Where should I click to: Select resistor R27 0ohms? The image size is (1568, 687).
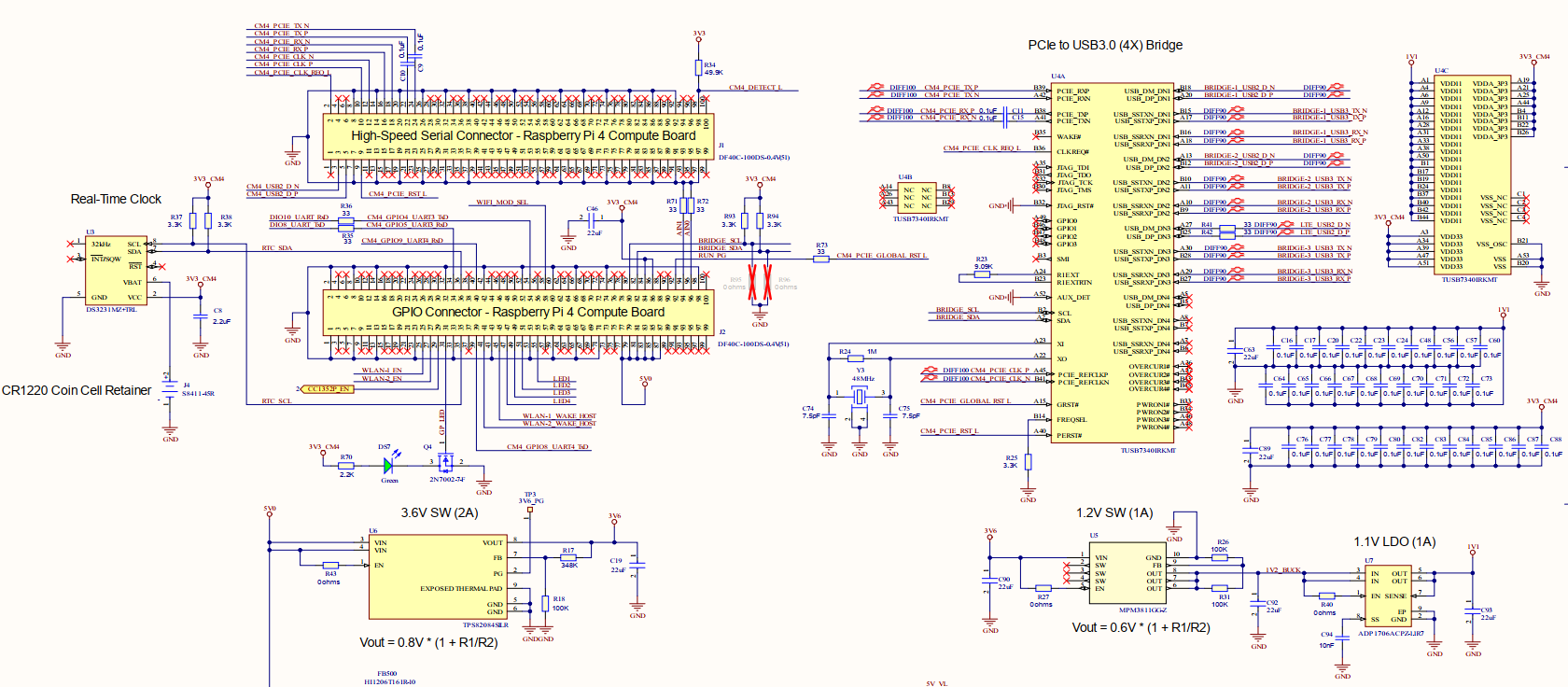pos(1043,588)
